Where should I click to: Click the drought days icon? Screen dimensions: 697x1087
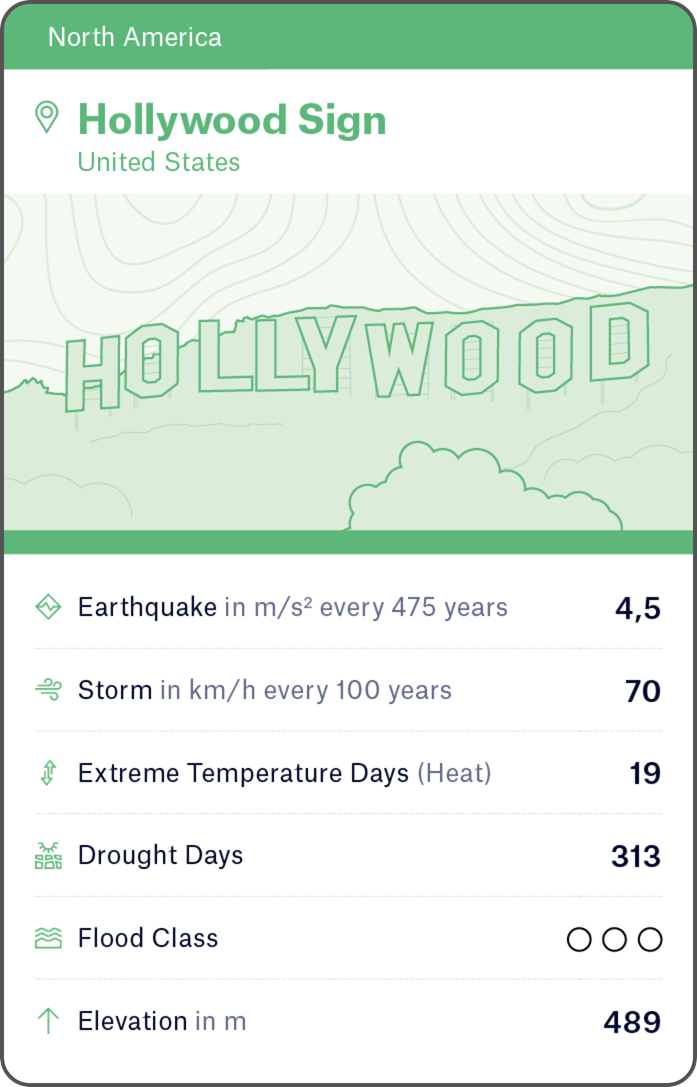[48, 856]
